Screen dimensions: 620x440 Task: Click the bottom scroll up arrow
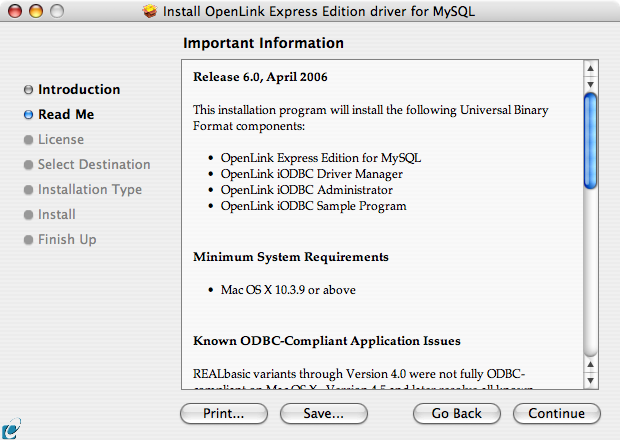click(x=590, y=364)
